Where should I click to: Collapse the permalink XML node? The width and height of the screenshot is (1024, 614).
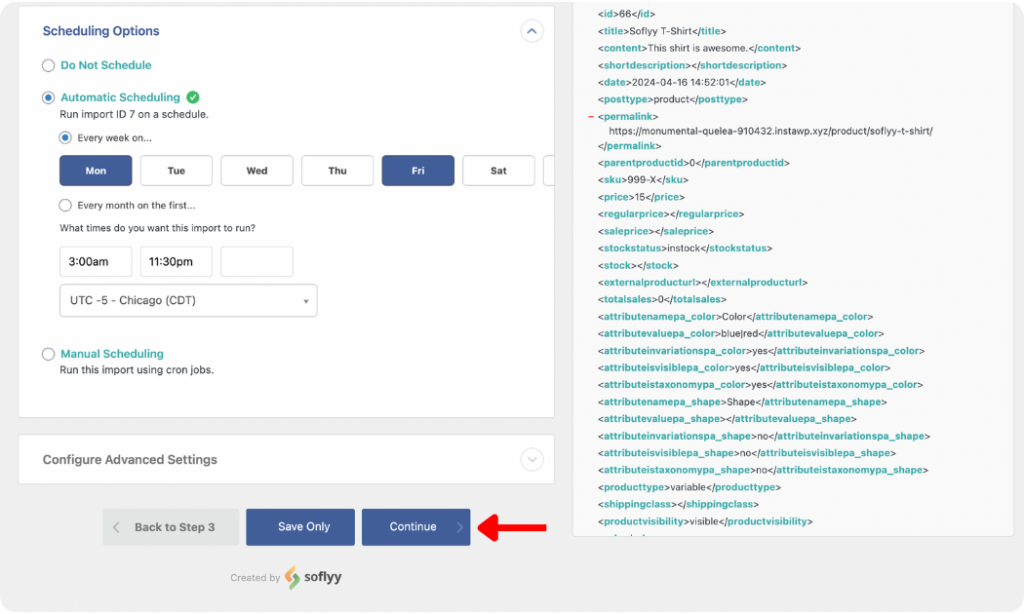tap(591, 116)
